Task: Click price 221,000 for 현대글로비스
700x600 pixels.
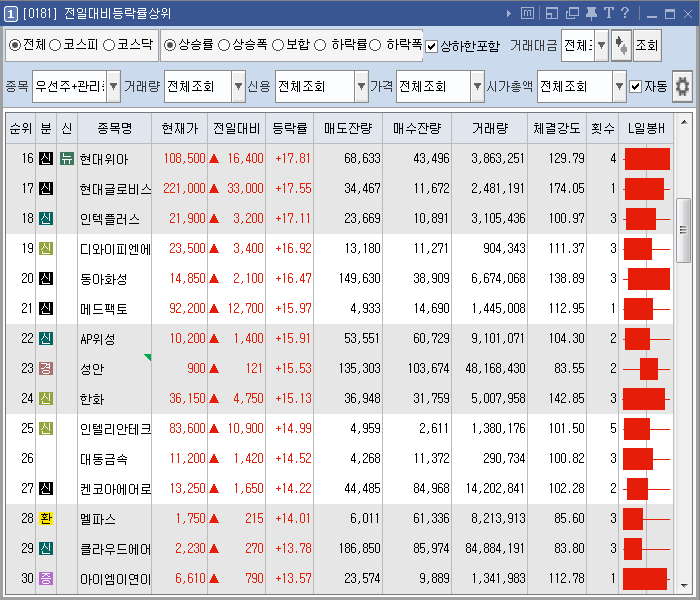Action: 184,188
